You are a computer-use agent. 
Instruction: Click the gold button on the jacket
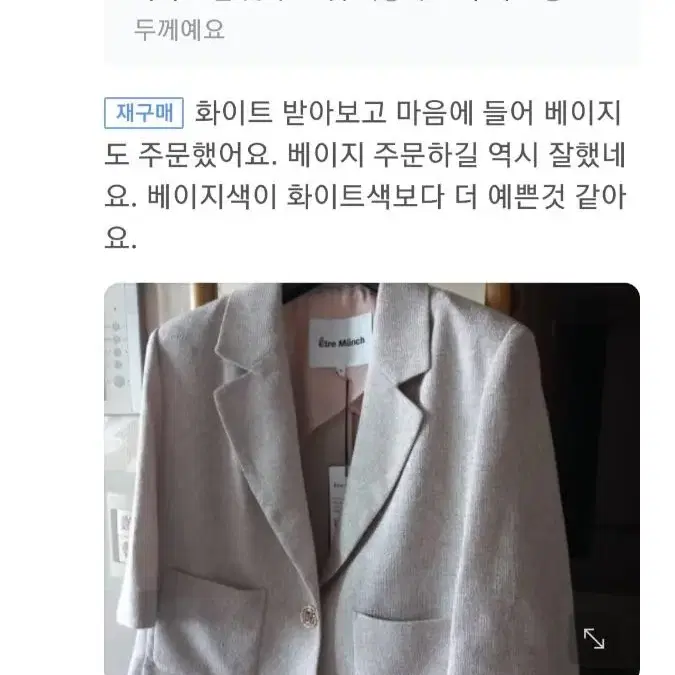(309, 618)
